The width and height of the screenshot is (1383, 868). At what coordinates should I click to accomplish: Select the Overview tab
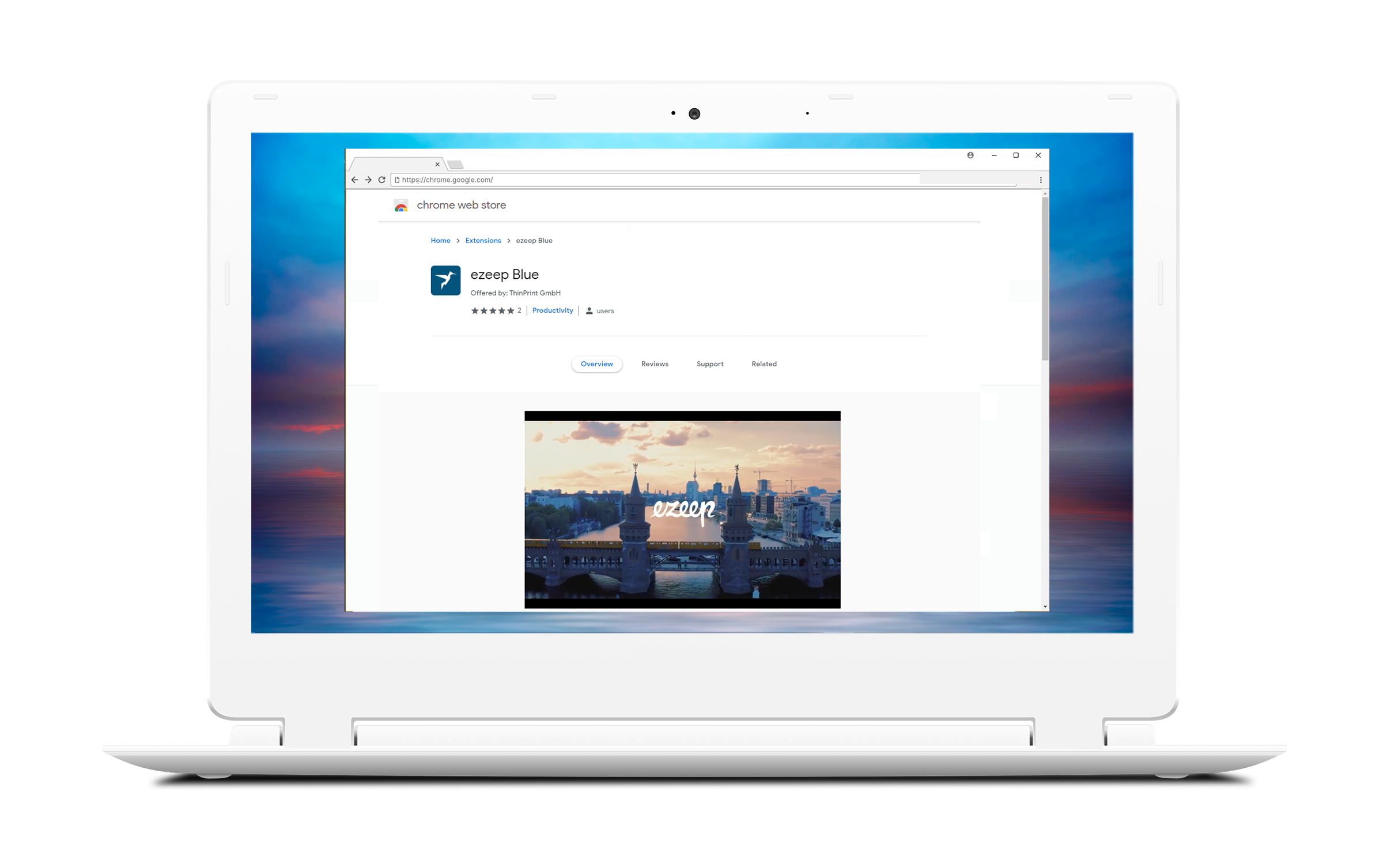tap(596, 363)
